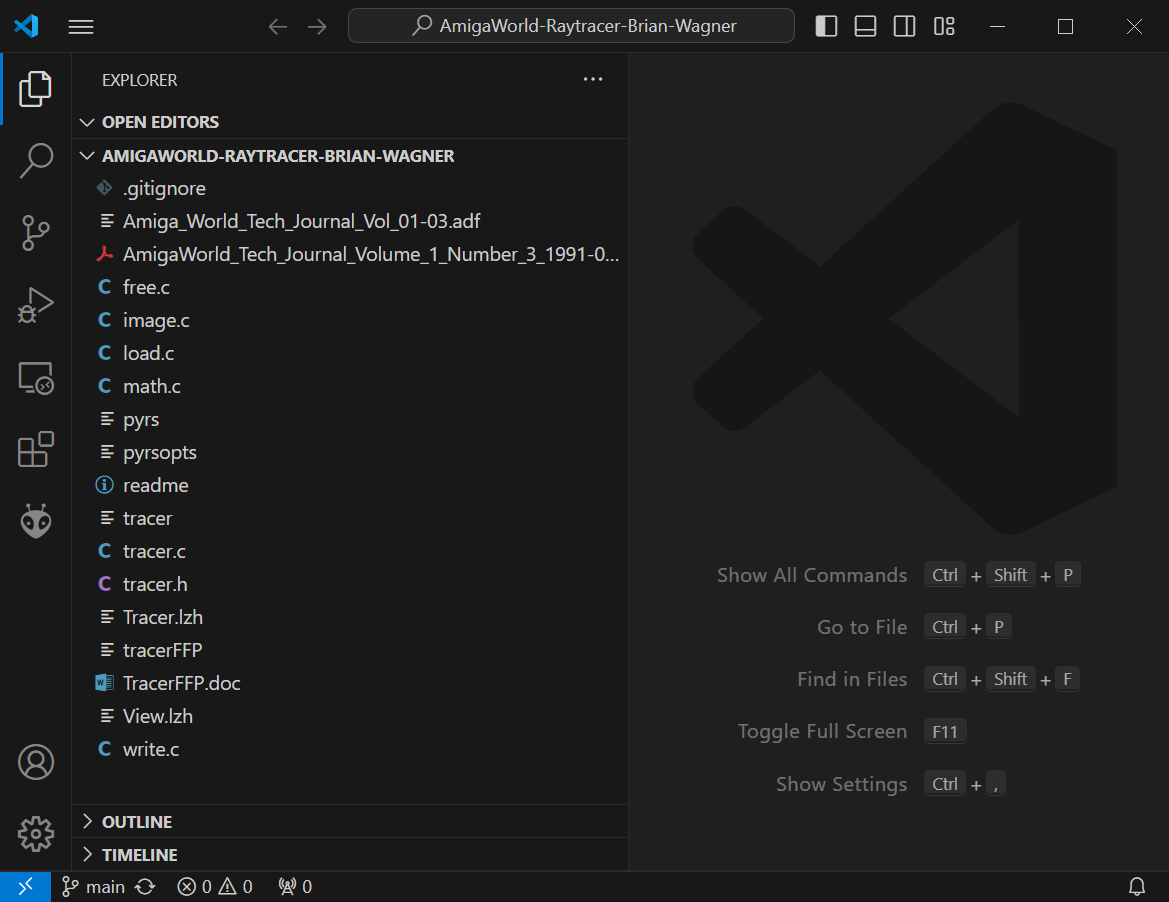Click the EXPLORER panel title

(139, 80)
